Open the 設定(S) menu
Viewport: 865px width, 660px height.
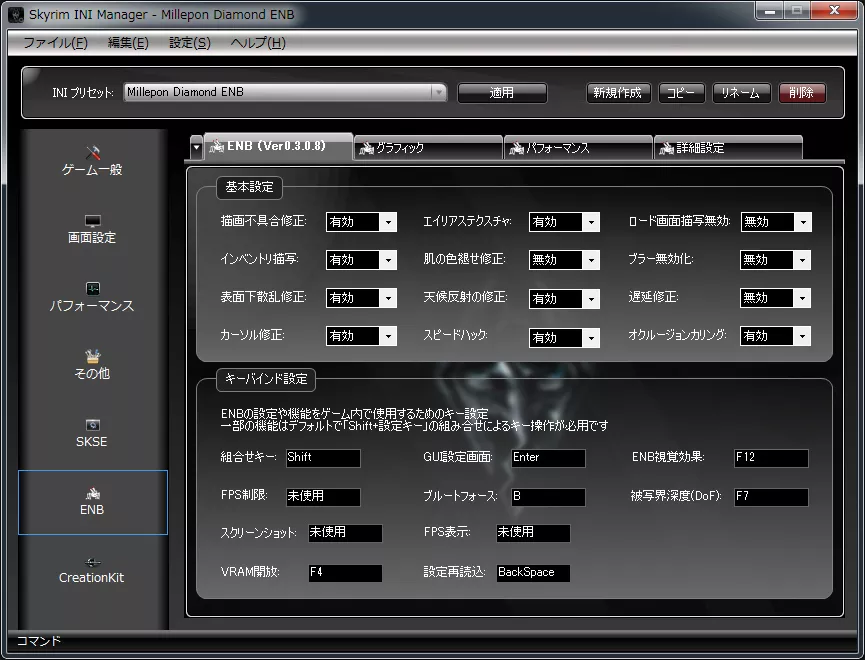tap(190, 42)
